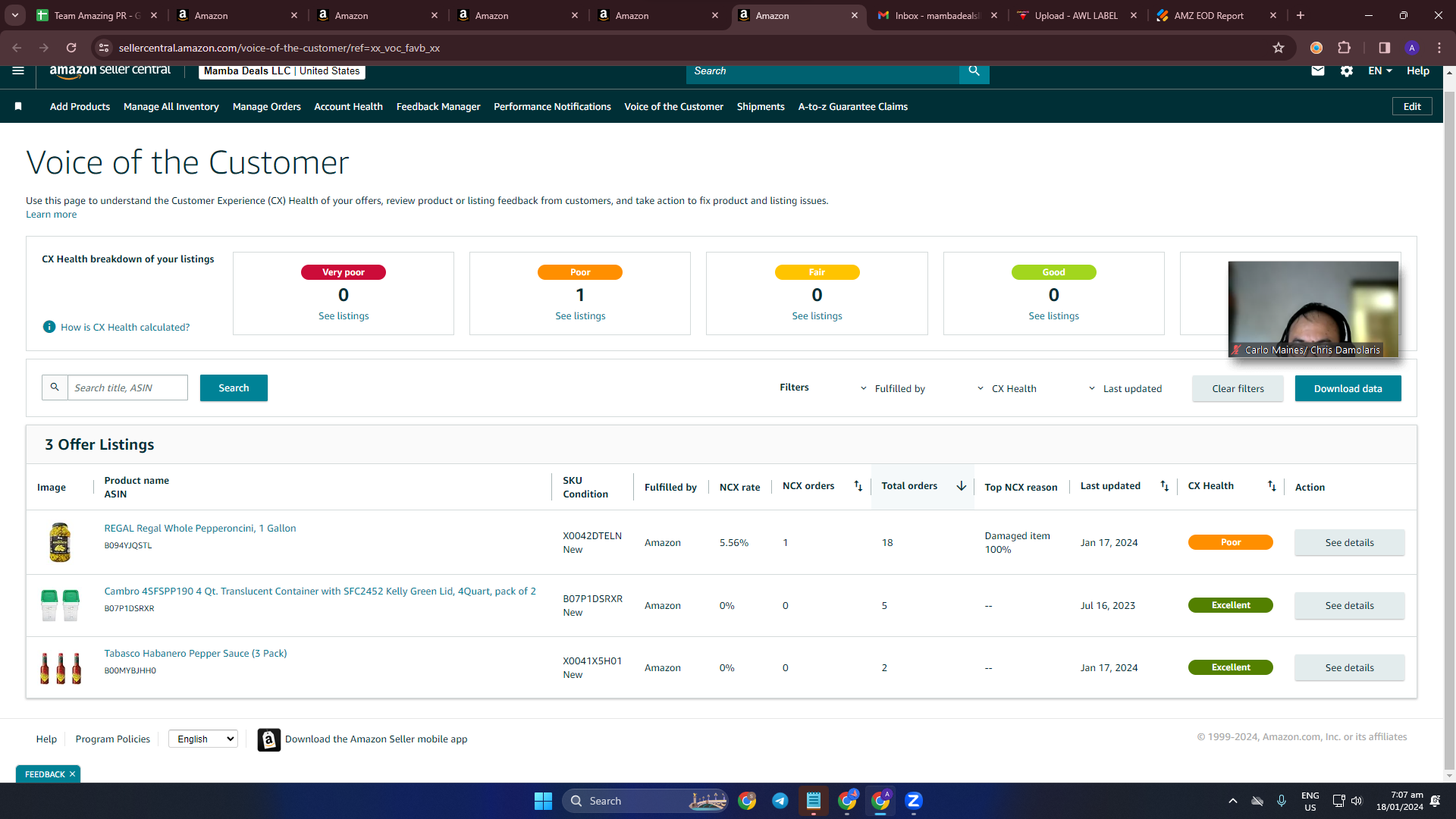The width and height of the screenshot is (1456, 819).
Task: Sort the CX Health column arrows
Action: point(1272,486)
